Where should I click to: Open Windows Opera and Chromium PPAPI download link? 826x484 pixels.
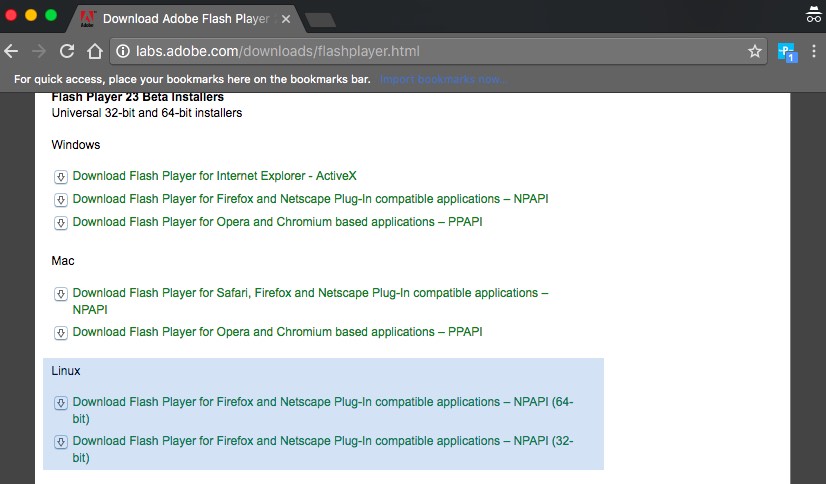click(277, 222)
